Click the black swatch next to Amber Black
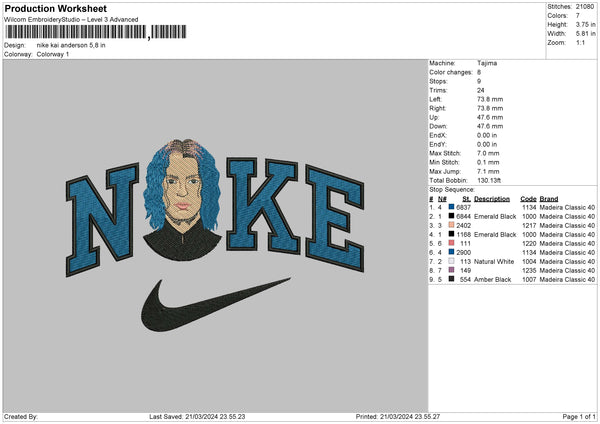This screenshot has height=424, width=600. click(x=451, y=279)
